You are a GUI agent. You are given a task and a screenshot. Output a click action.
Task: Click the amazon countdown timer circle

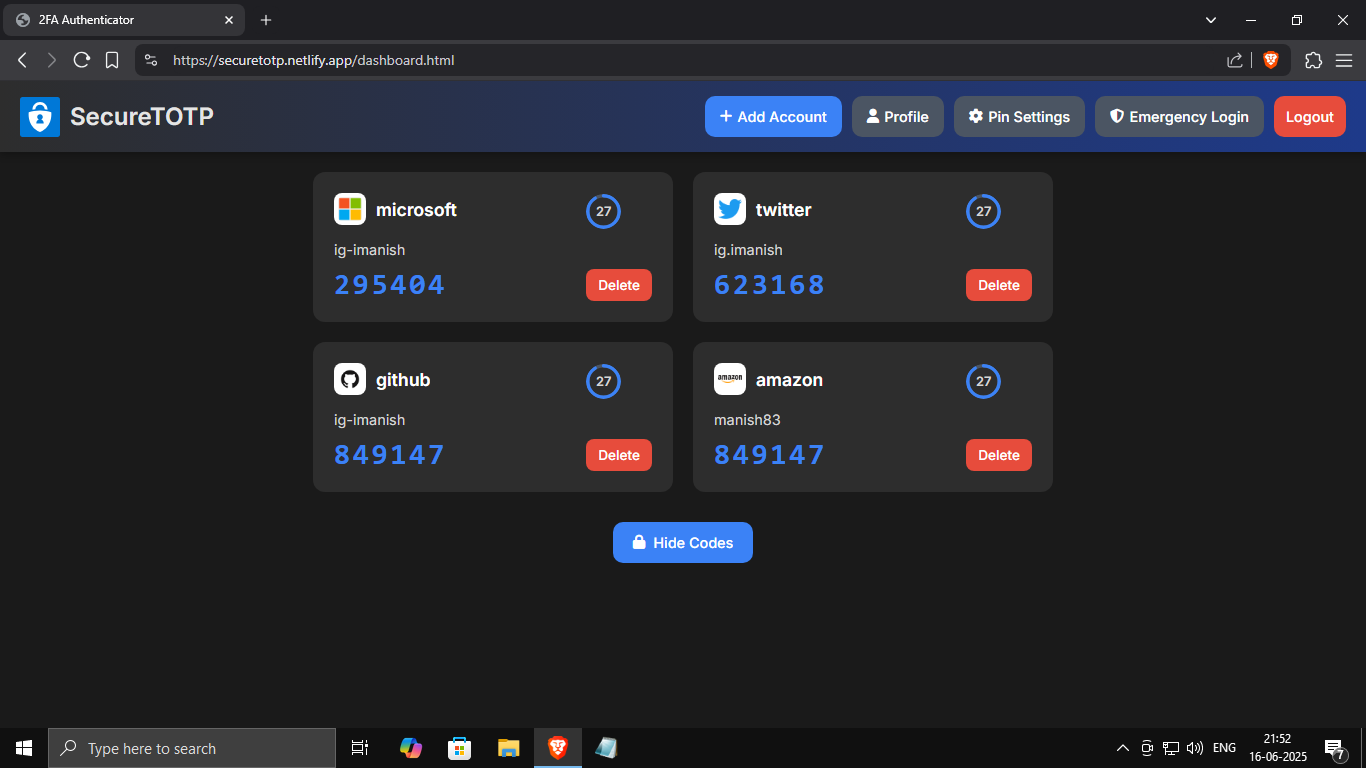click(983, 381)
